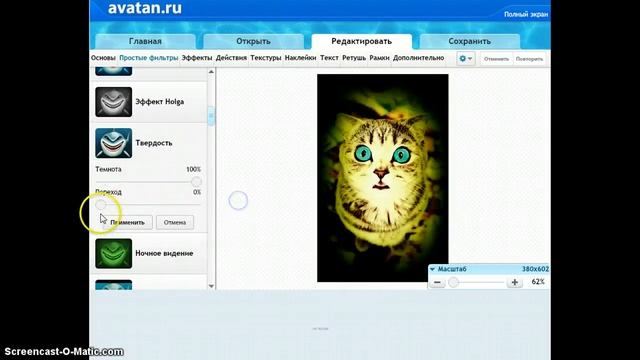Click the Повторить redo button

pos(529,59)
